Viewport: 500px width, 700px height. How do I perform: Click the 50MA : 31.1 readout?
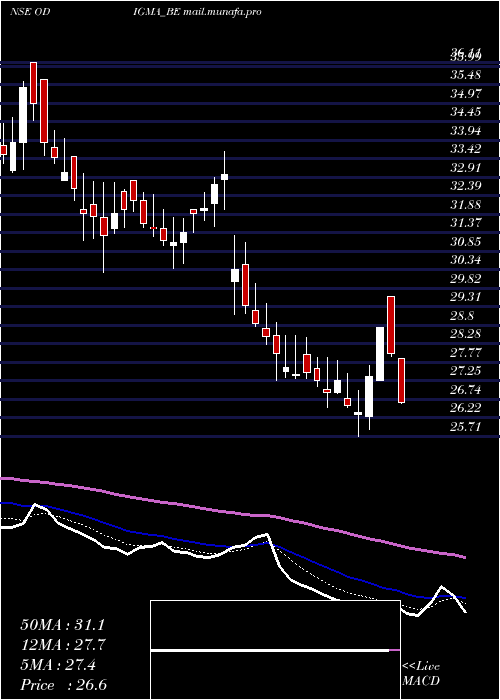click(x=62, y=625)
